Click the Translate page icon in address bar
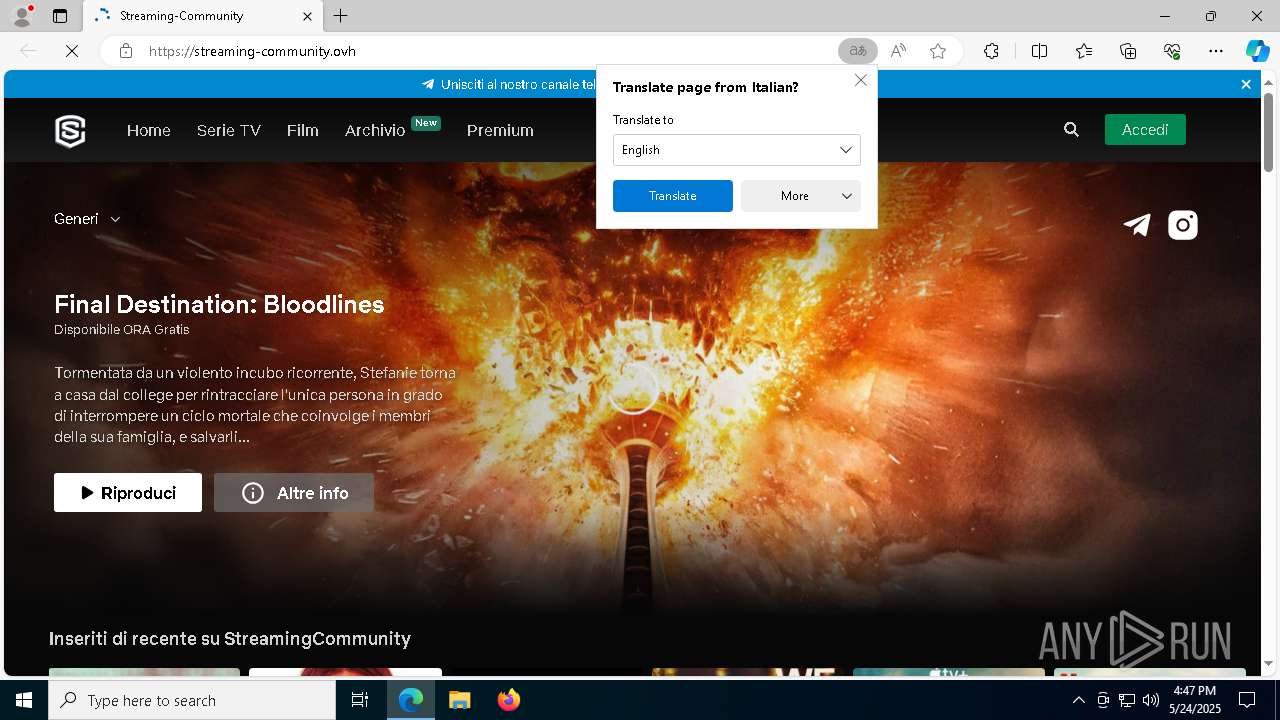This screenshot has width=1280, height=720. (857, 51)
